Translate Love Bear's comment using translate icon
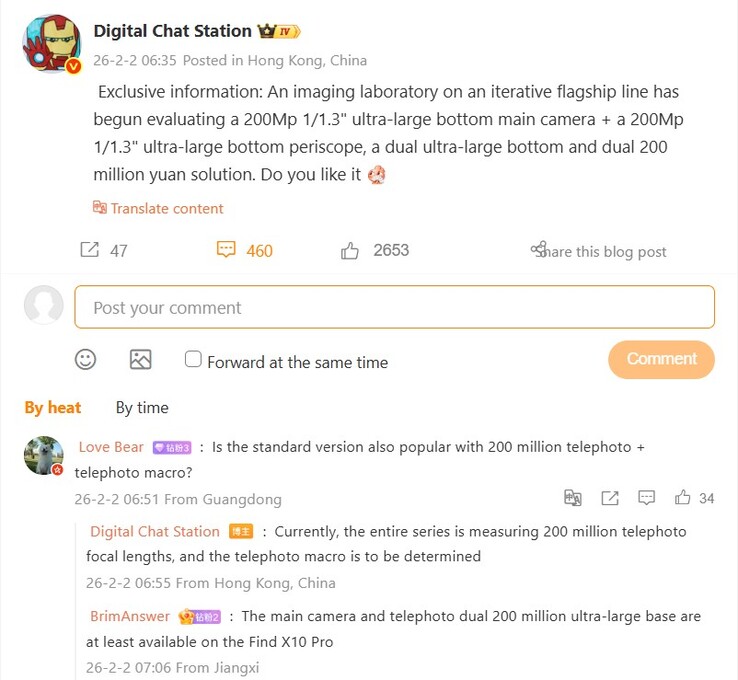 [x=573, y=497]
